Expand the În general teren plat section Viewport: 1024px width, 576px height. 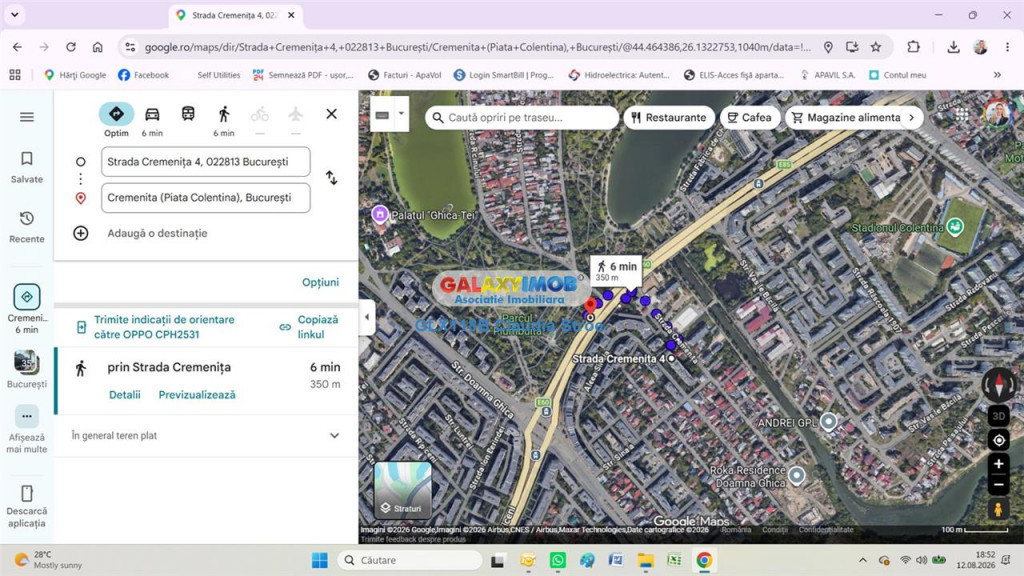point(334,436)
